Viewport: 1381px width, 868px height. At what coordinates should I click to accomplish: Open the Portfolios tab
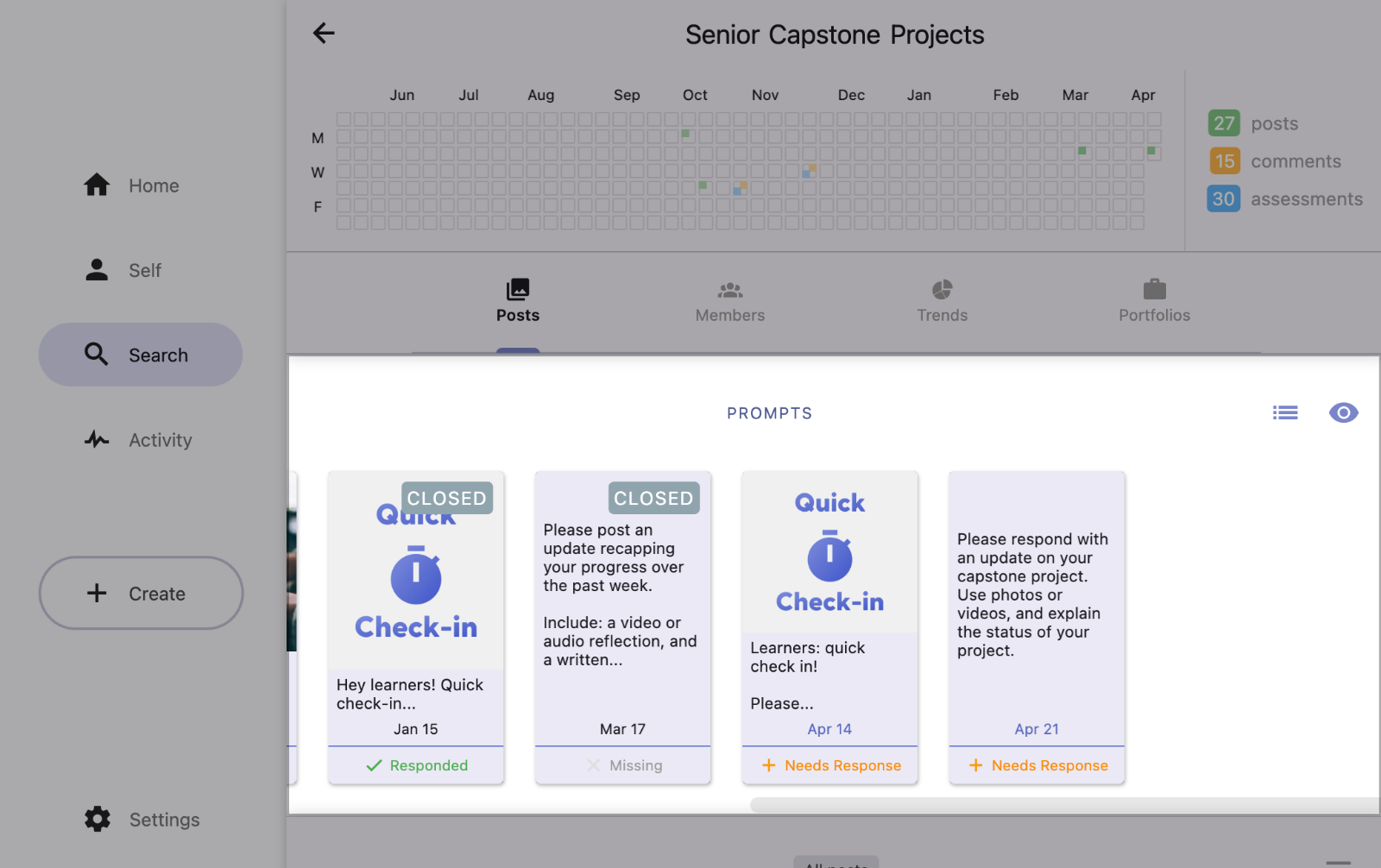click(1154, 300)
